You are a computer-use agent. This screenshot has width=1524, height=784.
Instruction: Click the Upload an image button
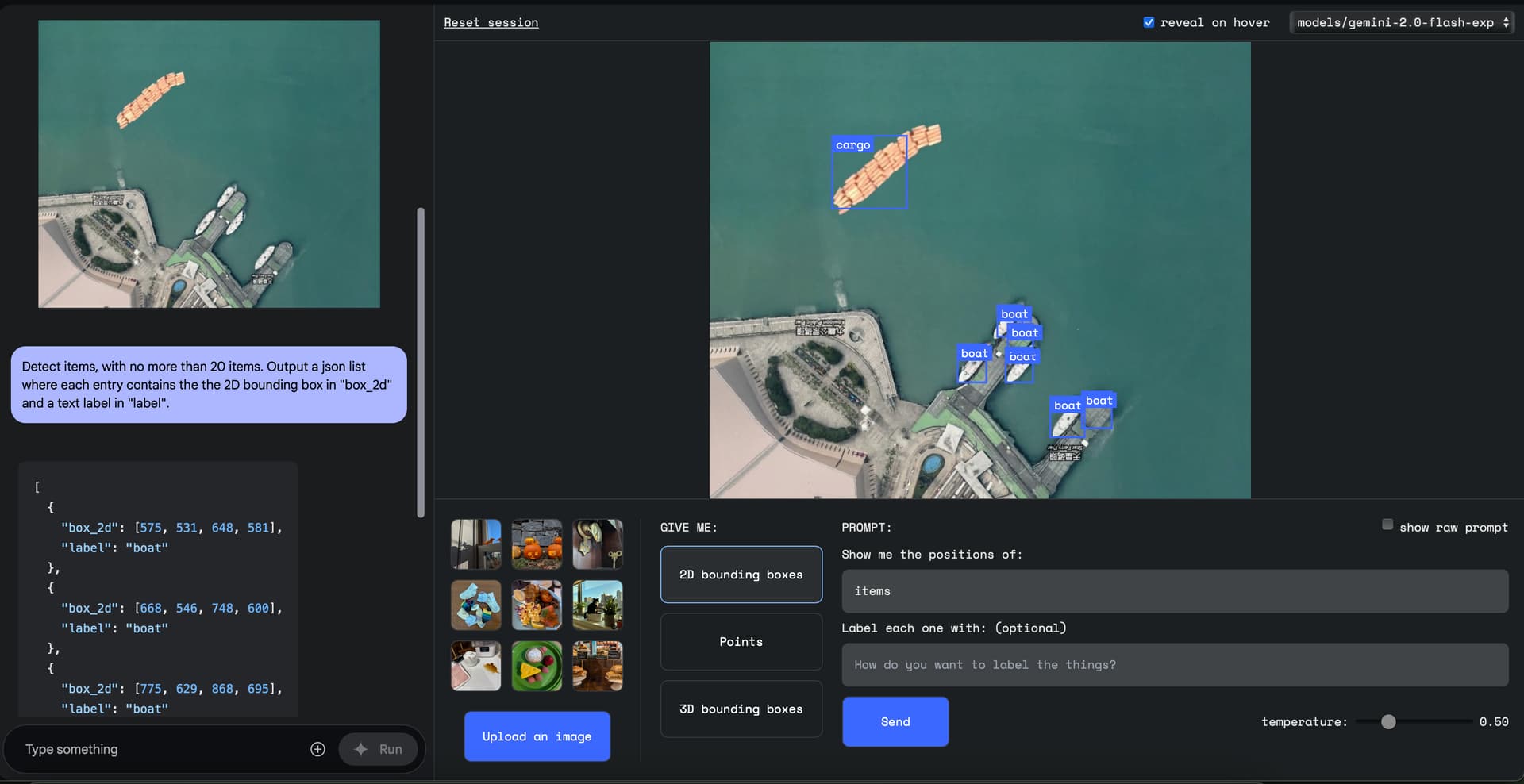pos(537,736)
